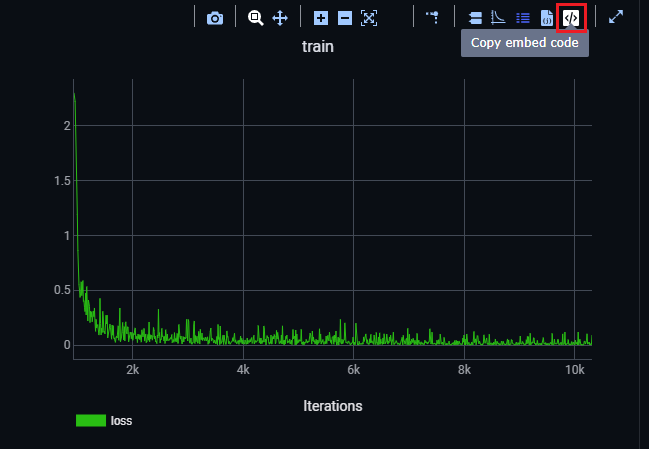Viewport: 649px width, 449px height.
Task: Select the magnifier Zoom tool
Action: coord(256,18)
